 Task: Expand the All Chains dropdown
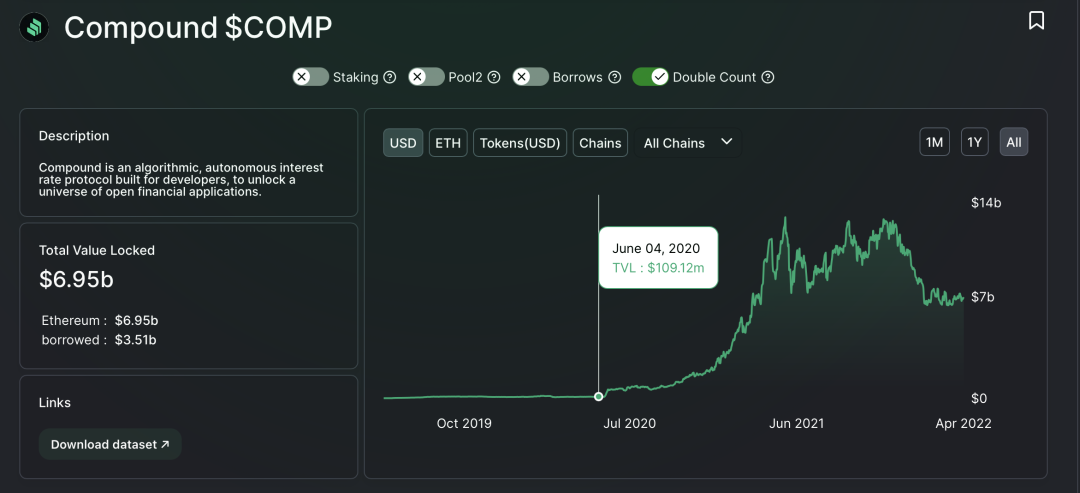point(687,143)
